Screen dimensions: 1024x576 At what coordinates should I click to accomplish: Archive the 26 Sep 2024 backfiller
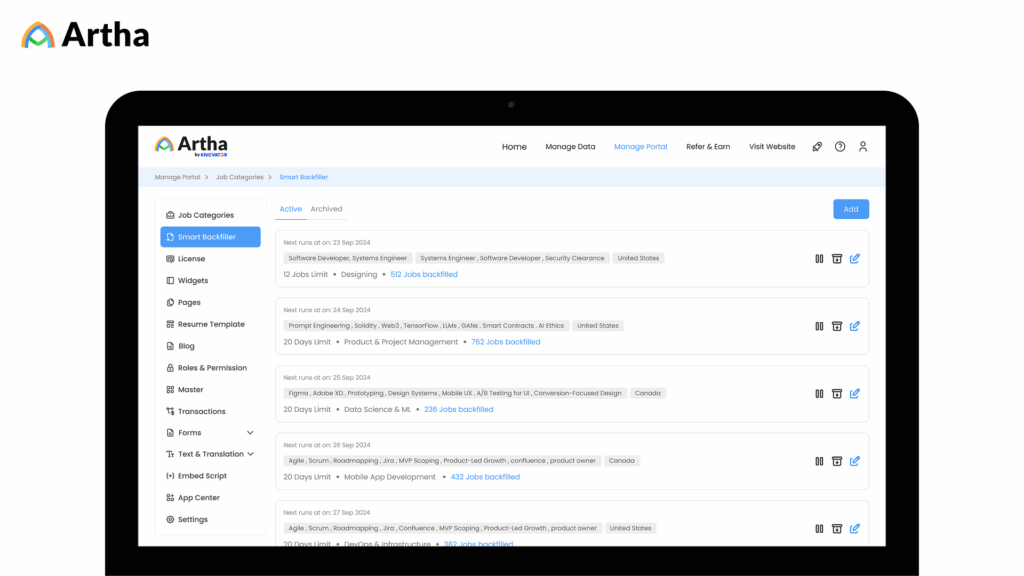click(x=837, y=461)
